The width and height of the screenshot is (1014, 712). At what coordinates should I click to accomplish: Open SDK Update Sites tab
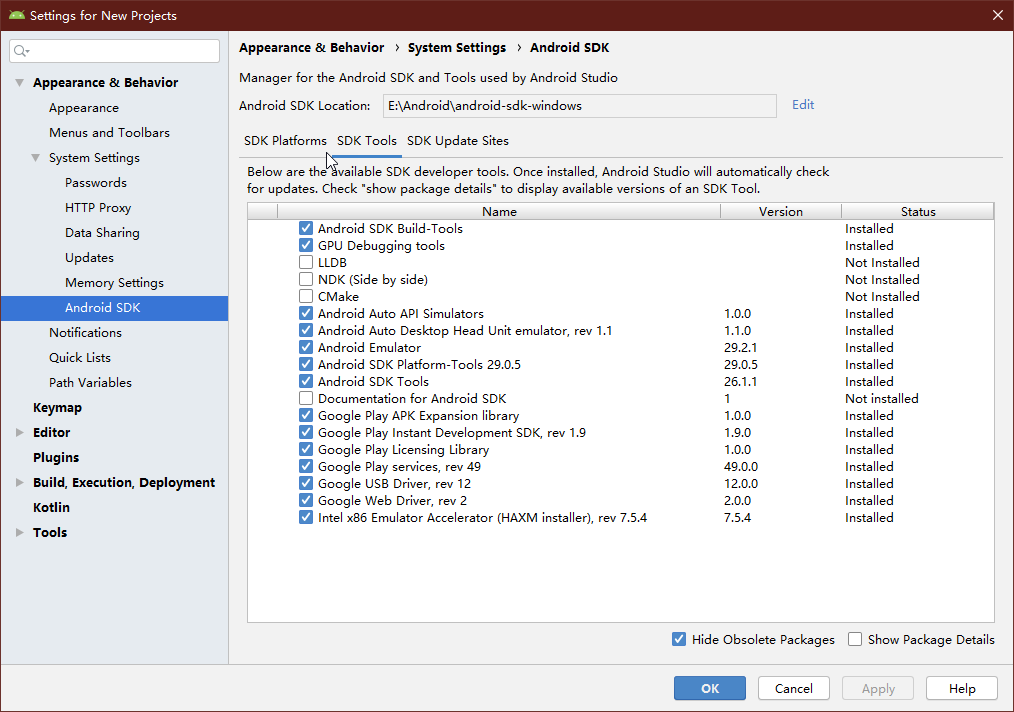click(x=458, y=141)
